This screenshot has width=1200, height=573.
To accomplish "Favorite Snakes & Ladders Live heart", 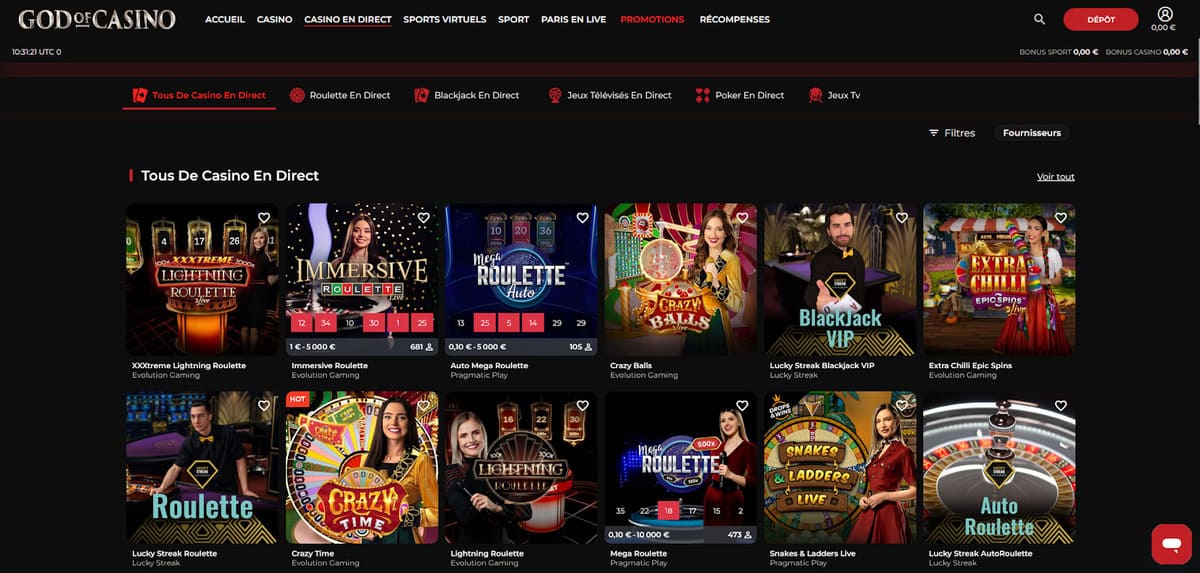I will (x=901, y=405).
